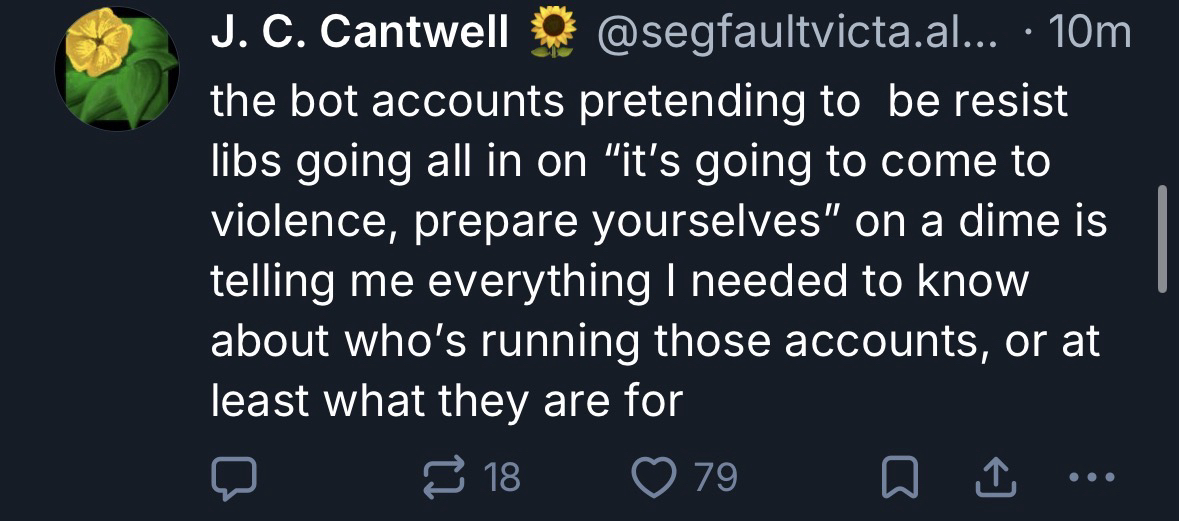Click 'telling me everything' text line
The height and width of the screenshot is (521, 1179).
tap(430, 282)
